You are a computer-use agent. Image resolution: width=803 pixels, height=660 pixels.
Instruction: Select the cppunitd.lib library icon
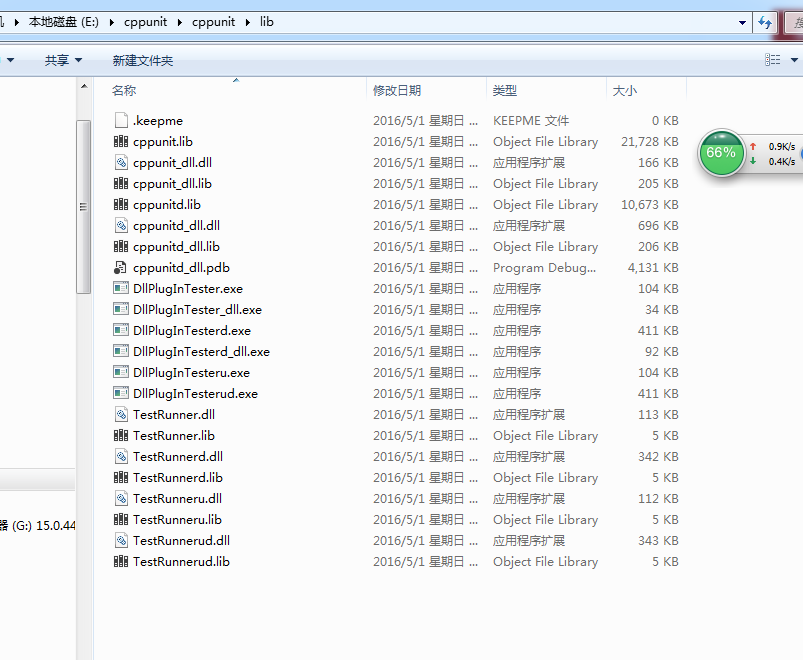[x=121, y=204]
